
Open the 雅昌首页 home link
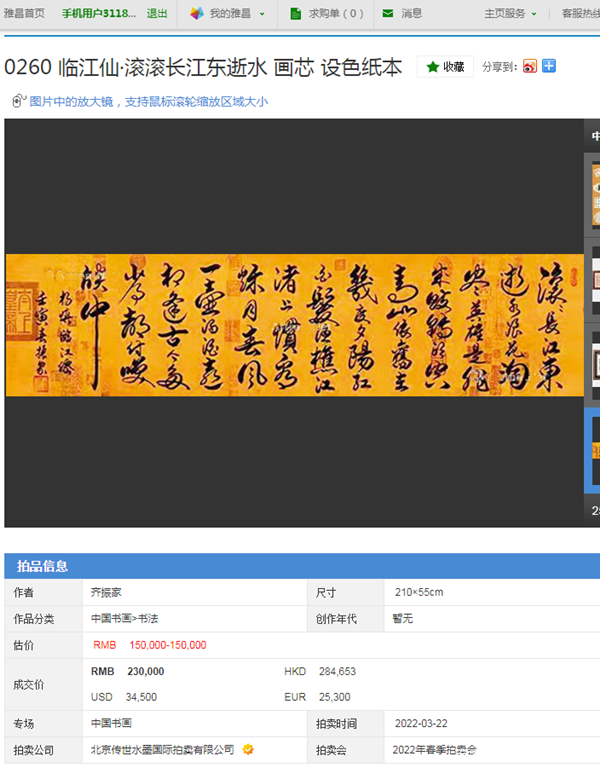point(24,13)
